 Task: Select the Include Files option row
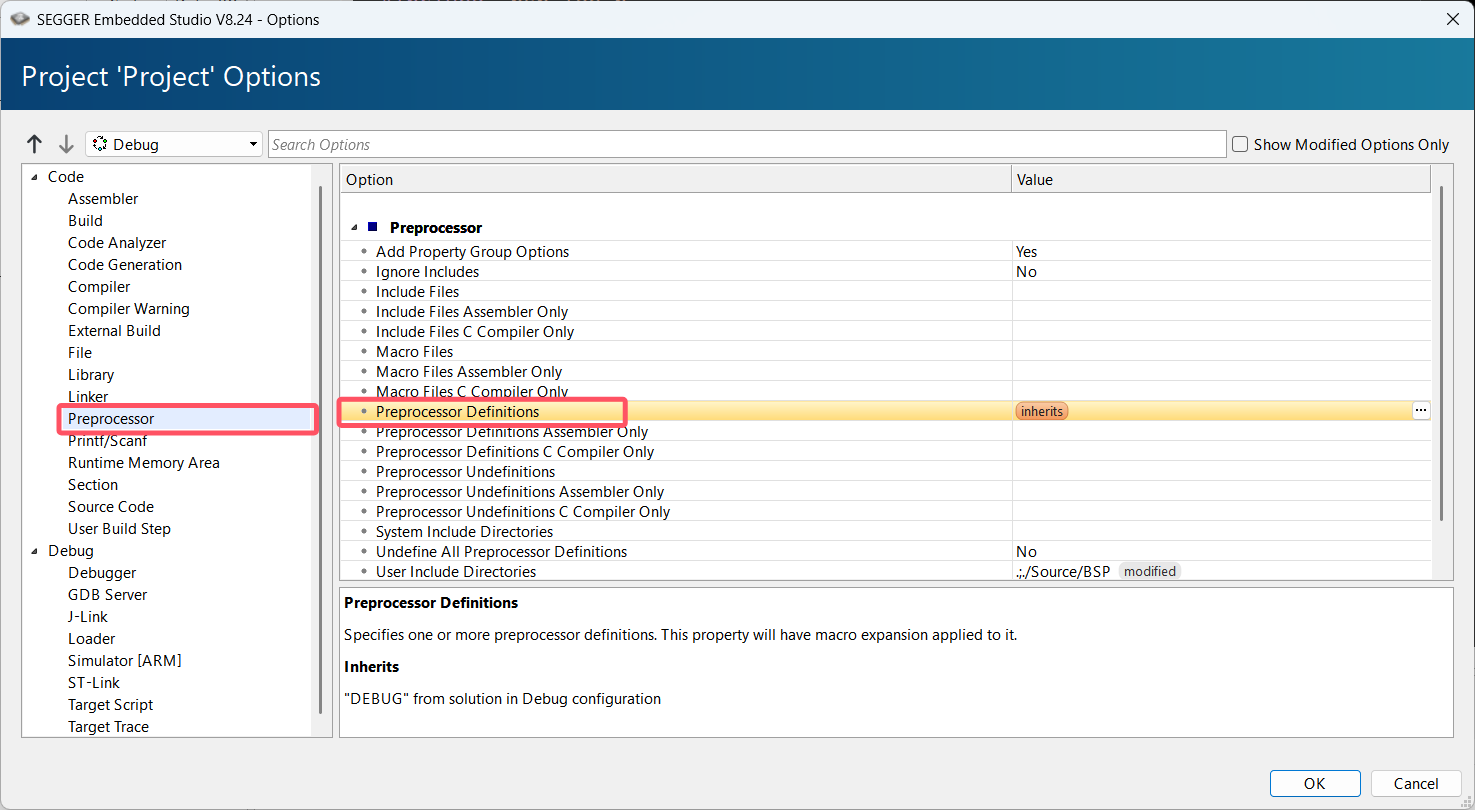click(885, 292)
